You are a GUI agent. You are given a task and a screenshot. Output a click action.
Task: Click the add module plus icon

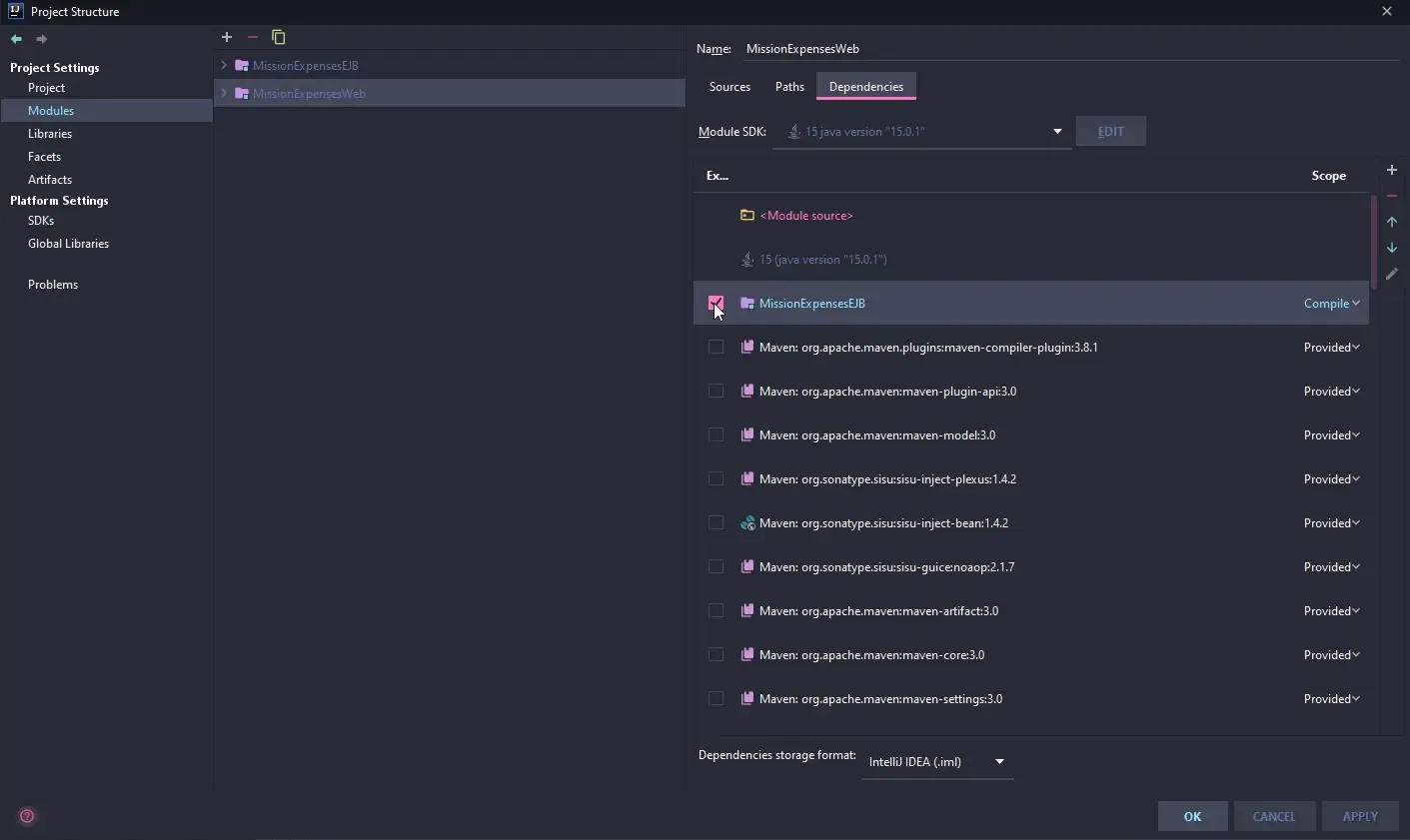tap(227, 37)
